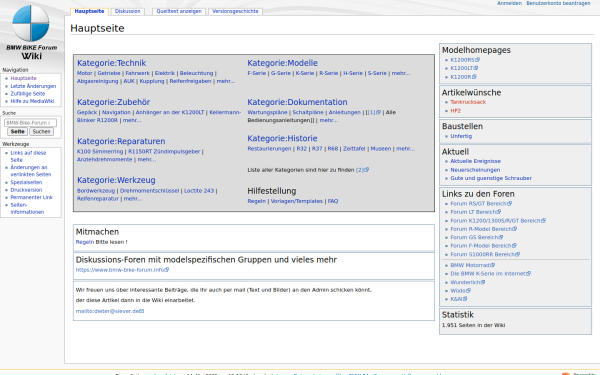Open the Aktuelle Ereignisse link
The width and height of the screenshot is (600, 375).
[475, 161]
